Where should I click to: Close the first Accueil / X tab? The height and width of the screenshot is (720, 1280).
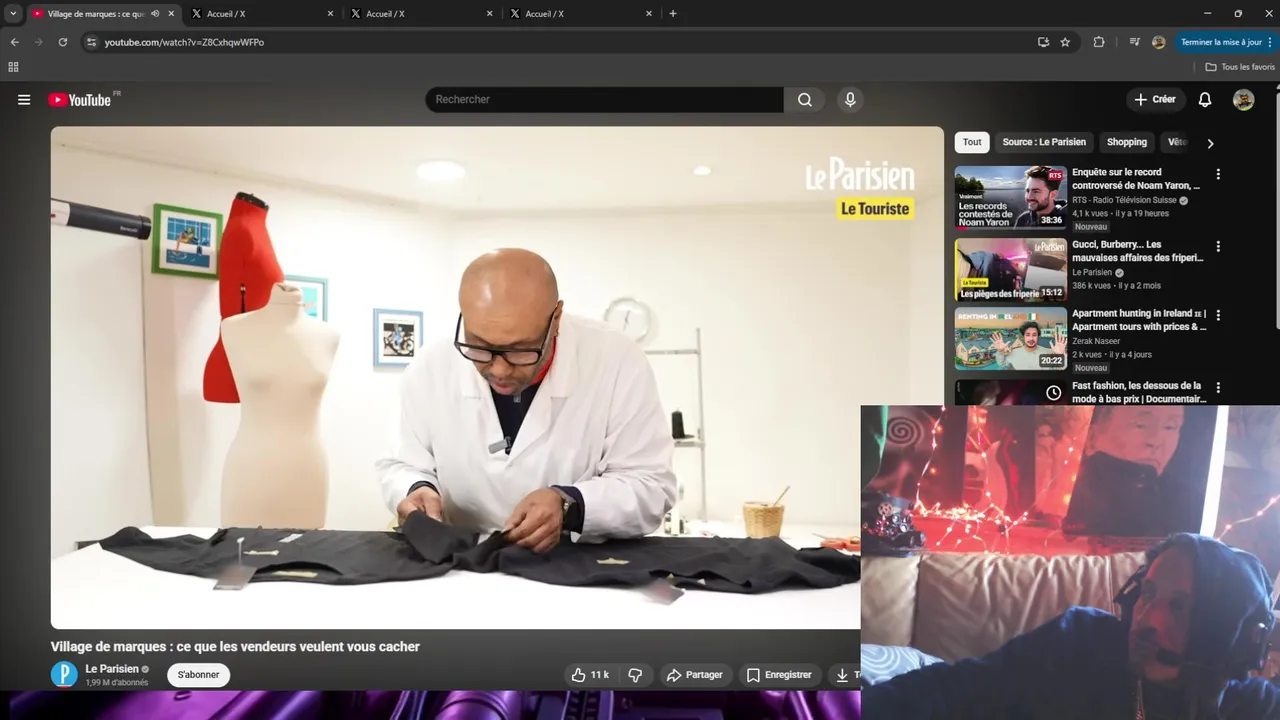tap(330, 14)
